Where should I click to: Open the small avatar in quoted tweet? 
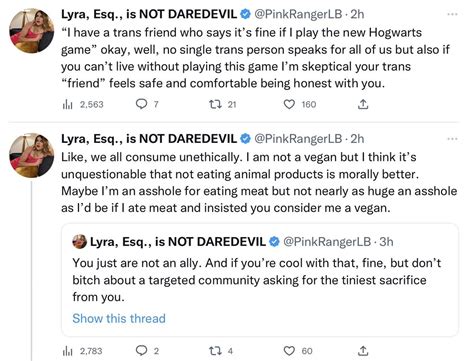coord(79,242)
